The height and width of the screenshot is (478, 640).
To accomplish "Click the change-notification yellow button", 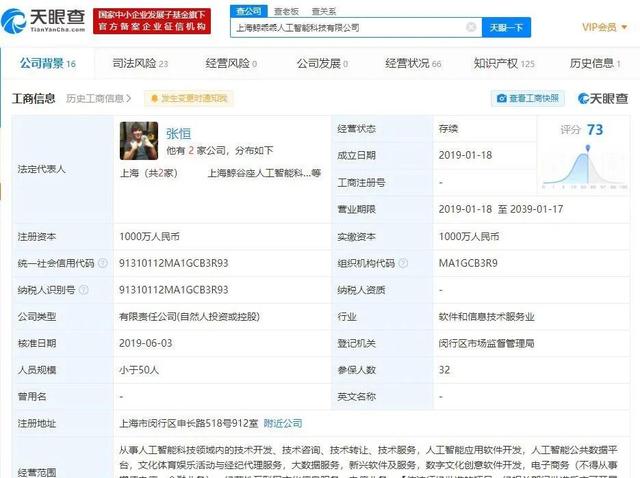I will pyautogui.click(x=189, y=98).
